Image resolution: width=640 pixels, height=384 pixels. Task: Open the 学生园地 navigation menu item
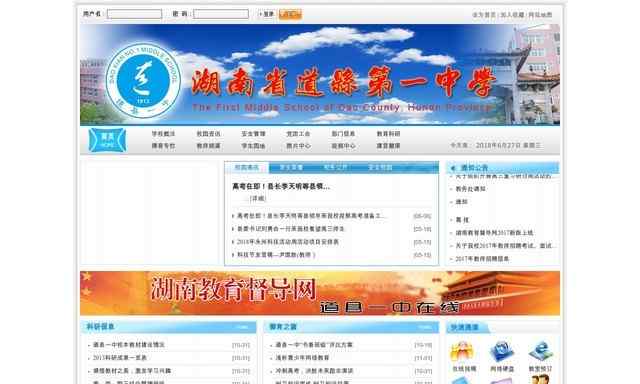(253, 146)
